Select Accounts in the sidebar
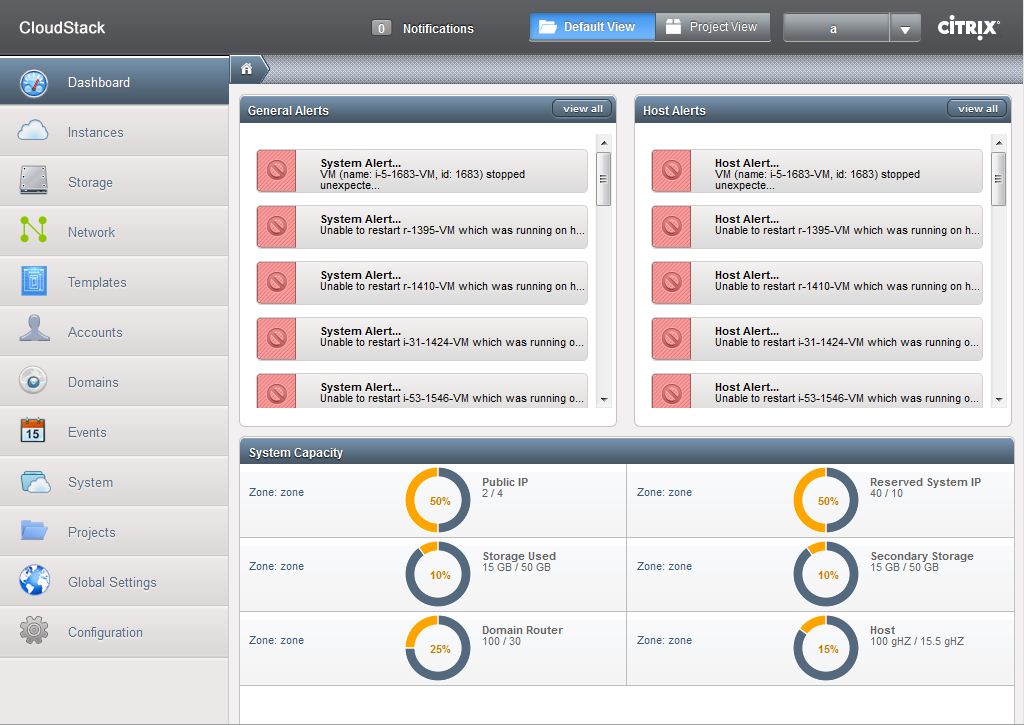 tap(114, 332)
